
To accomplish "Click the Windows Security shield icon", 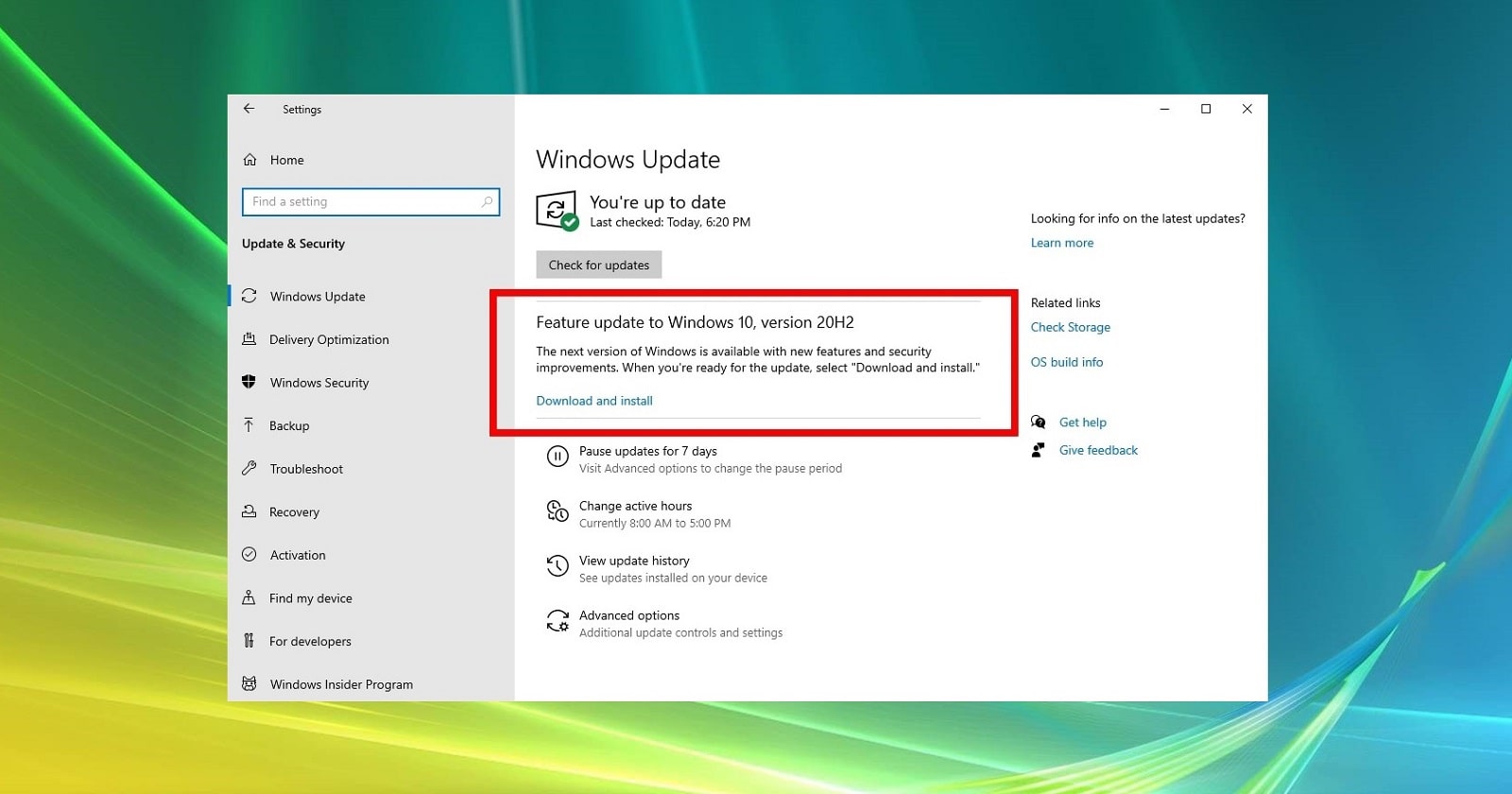I will (x=249, y=382).
